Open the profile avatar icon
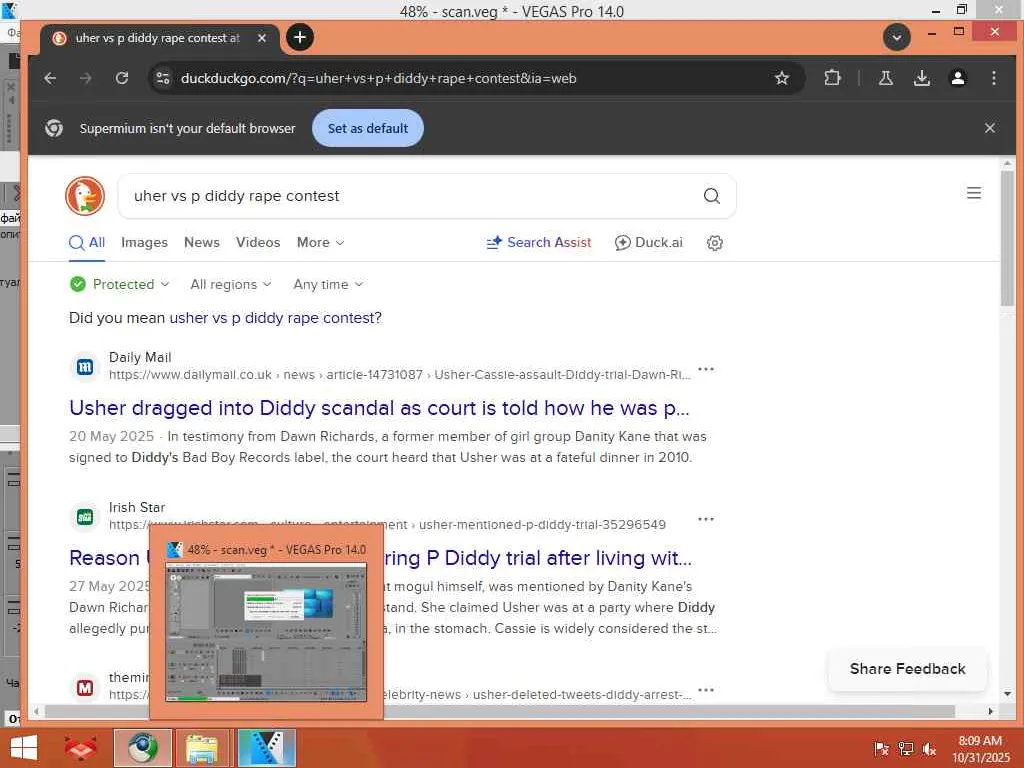 [x=957, y=78]
